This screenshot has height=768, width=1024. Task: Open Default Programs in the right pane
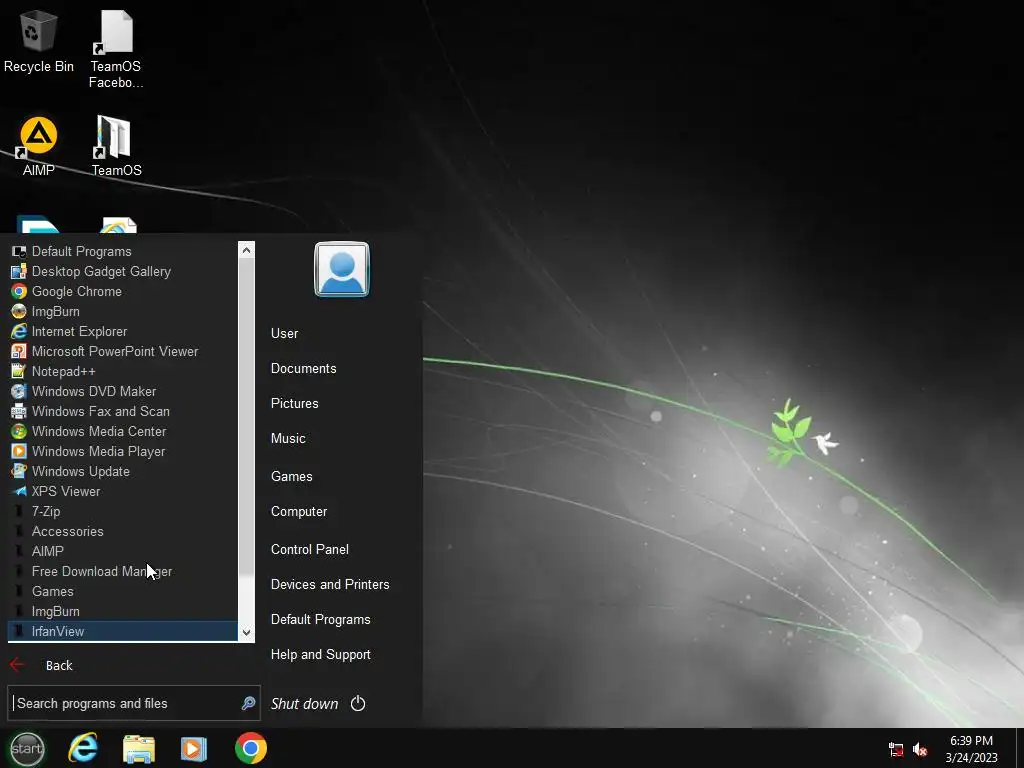pos(321,620)
